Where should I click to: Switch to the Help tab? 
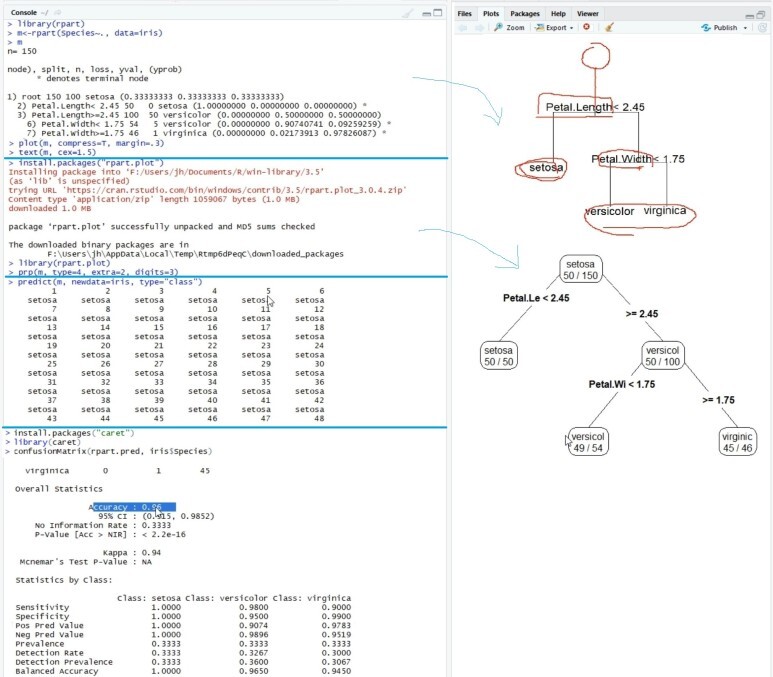[558, 14]
